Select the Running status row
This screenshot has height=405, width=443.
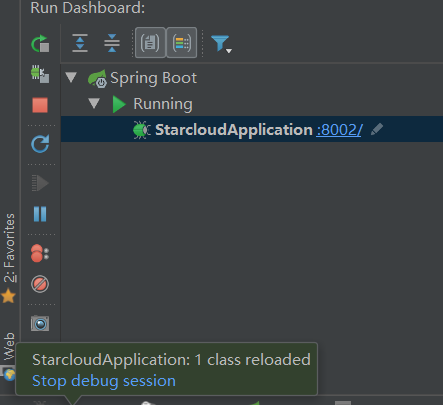coord(163,104)
